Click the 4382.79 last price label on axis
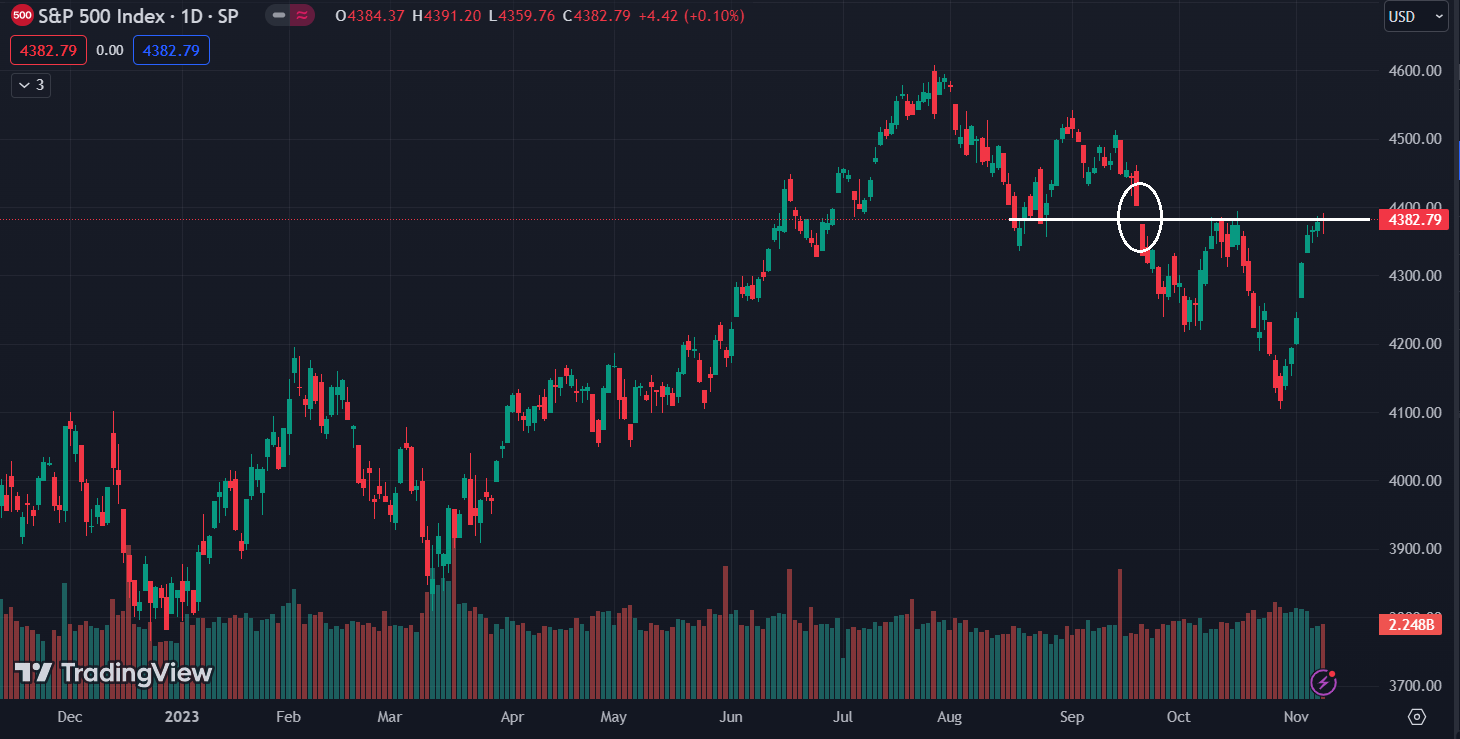Viewport: 1460px width, 739px height. pyautogui.click(x=1413, y=219)
